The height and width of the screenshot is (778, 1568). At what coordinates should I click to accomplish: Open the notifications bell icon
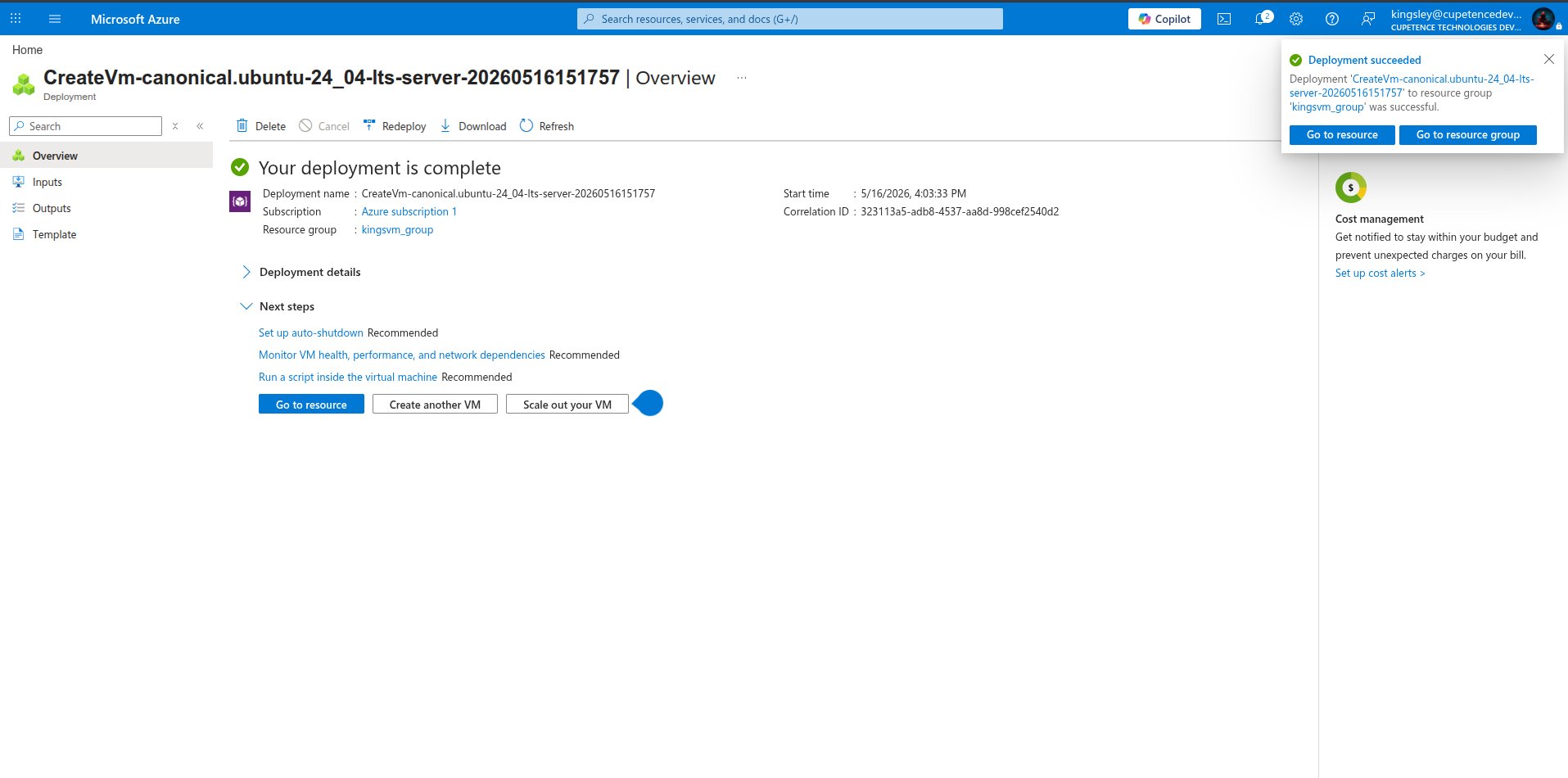pyautogui.click(x=1263, y=19)
